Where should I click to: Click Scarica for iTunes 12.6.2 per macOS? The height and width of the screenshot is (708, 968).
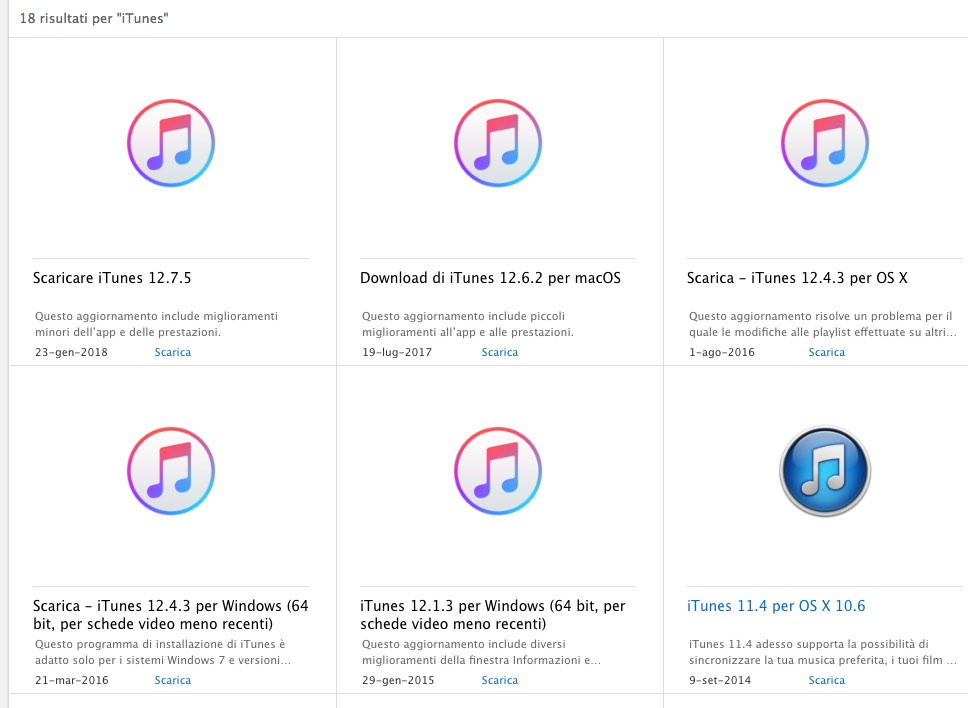(x=500, y=352)
